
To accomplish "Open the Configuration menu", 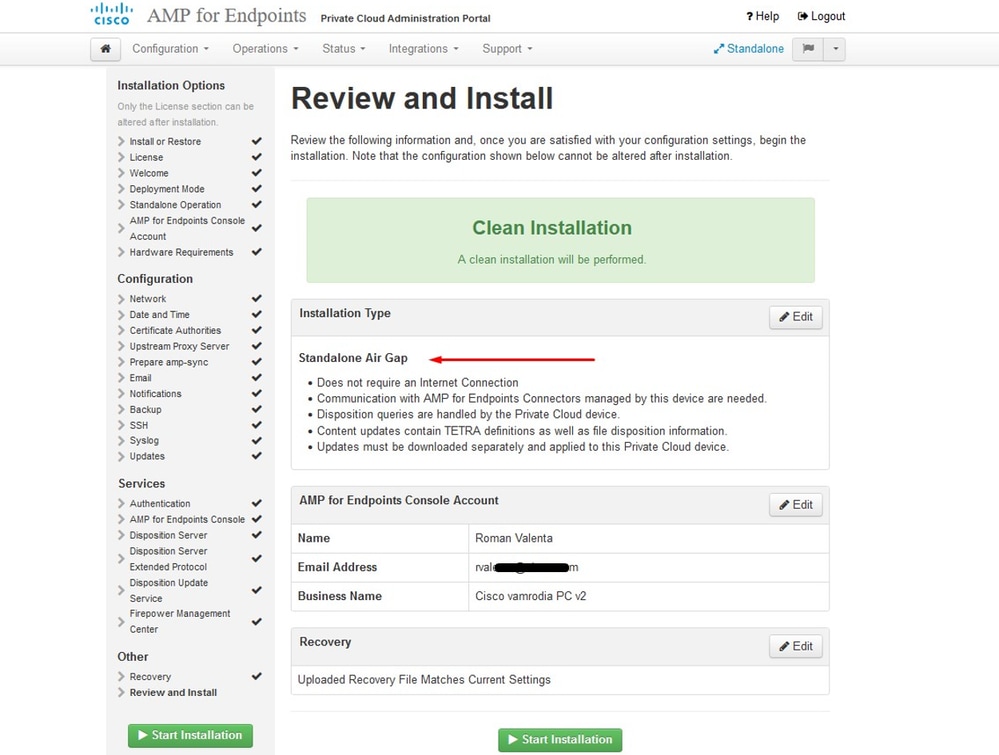I will pyautogui.click(x=170, y=49).
